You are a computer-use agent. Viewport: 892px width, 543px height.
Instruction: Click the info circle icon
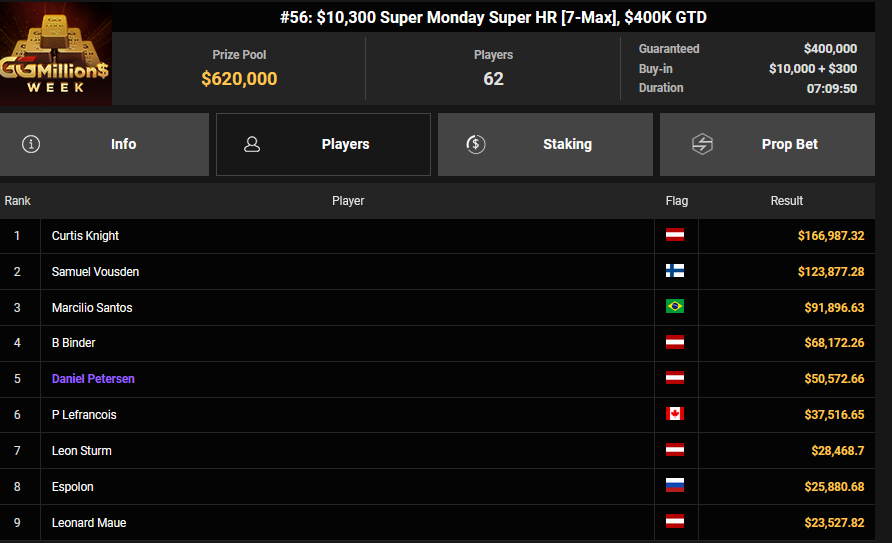point(31,144)
